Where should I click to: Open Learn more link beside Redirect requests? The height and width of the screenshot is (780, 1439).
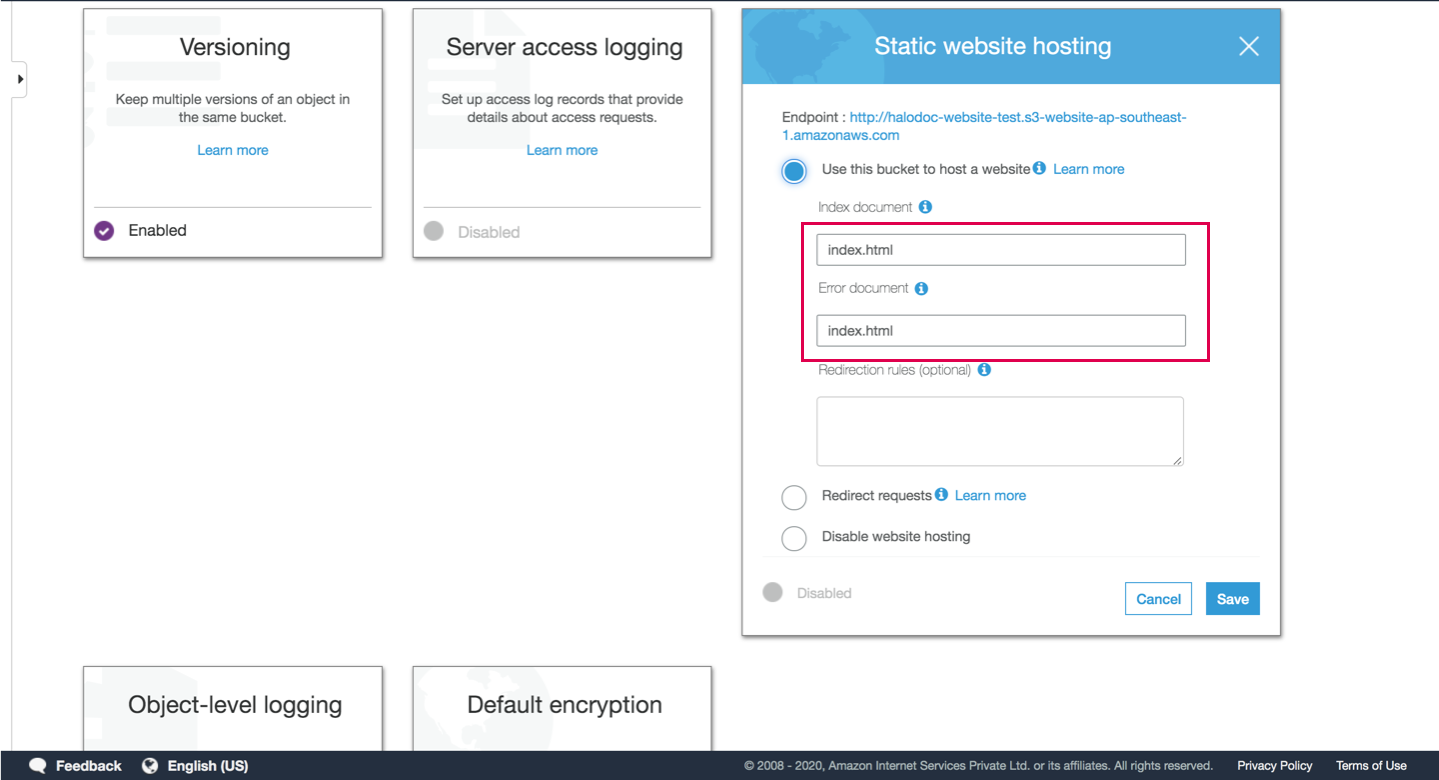pos(990,495)
